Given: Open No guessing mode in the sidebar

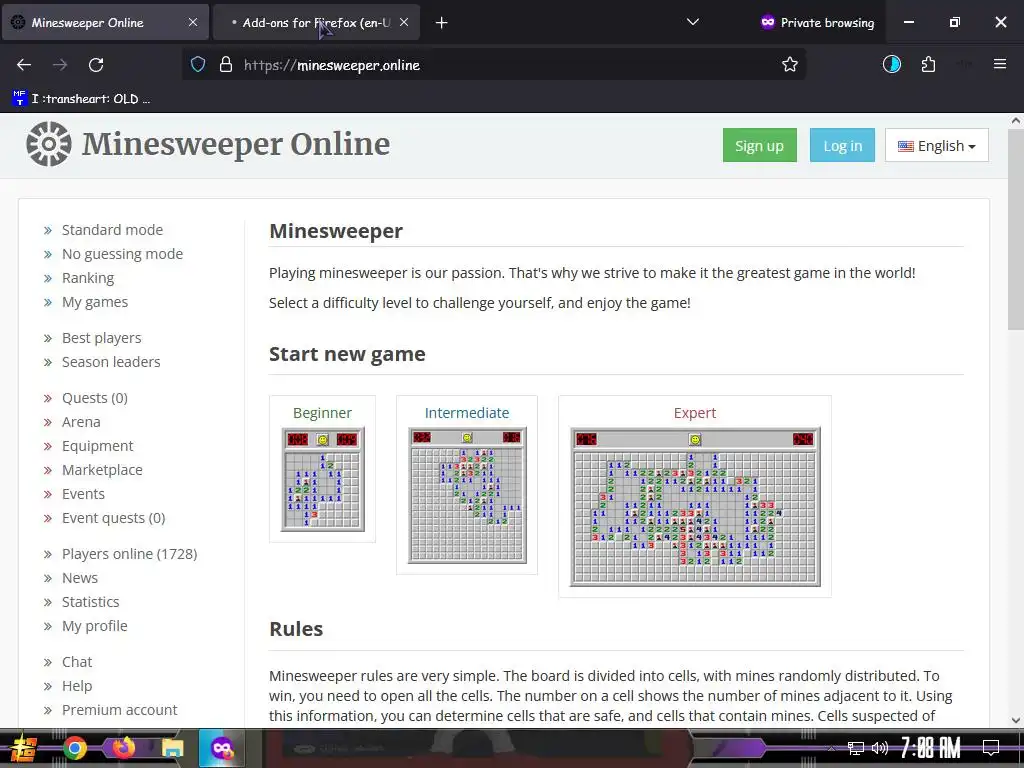Looking at the screenshot, I should 122,254.
